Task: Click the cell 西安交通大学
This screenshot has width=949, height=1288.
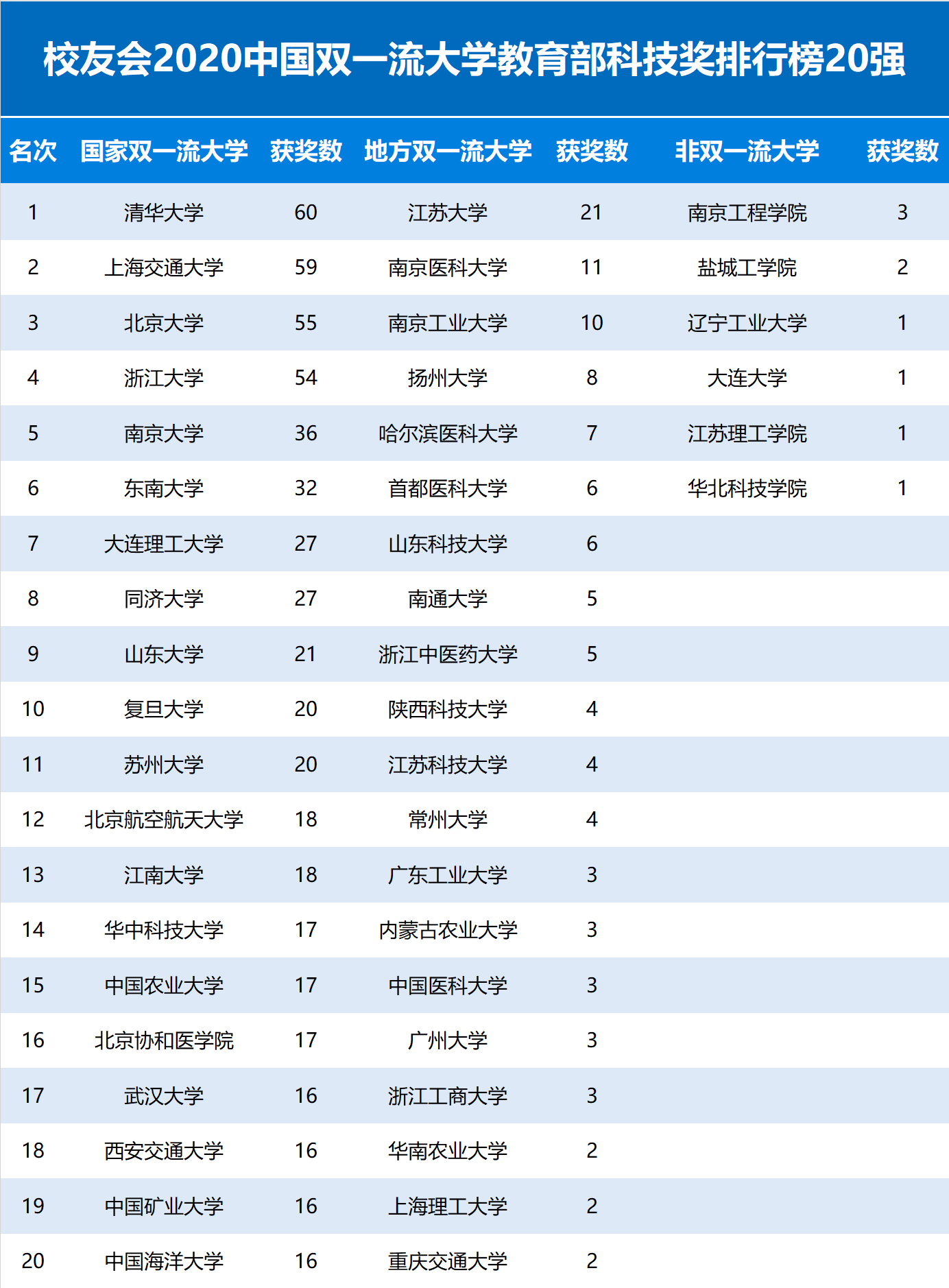Action: pos(164,1151)
